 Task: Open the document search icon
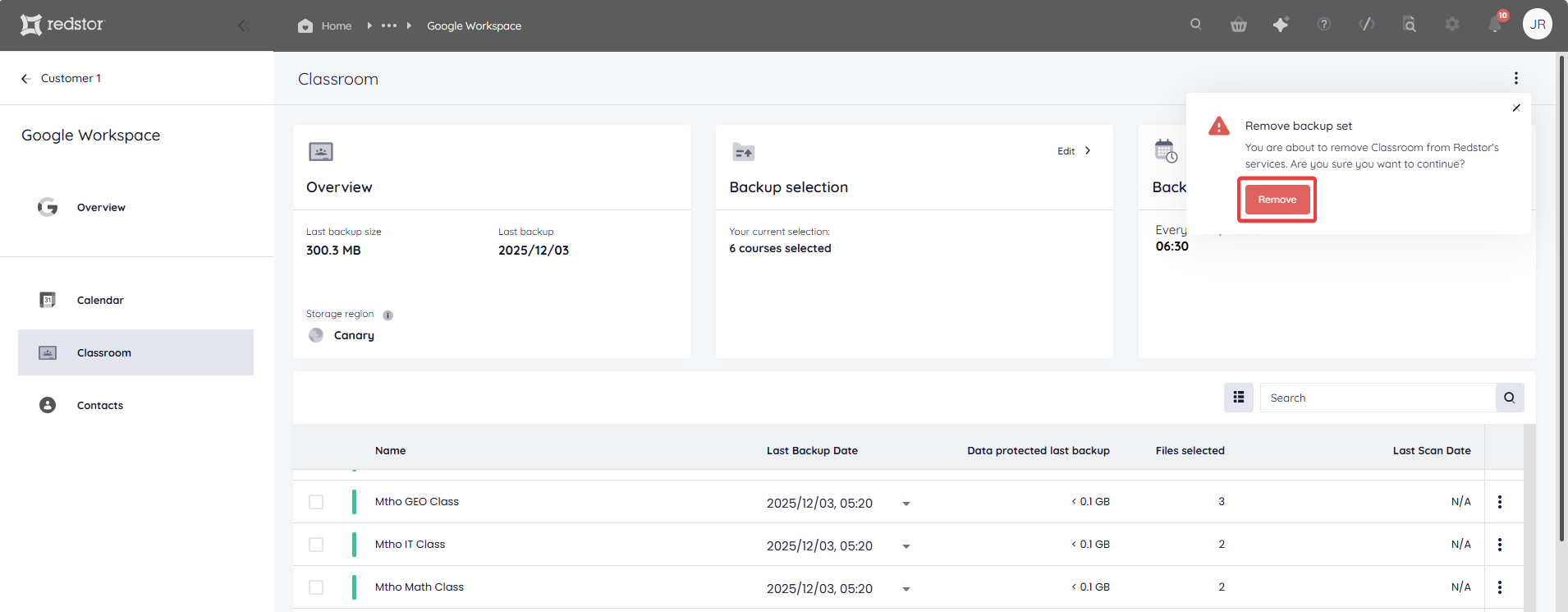tap(1410, 25)
